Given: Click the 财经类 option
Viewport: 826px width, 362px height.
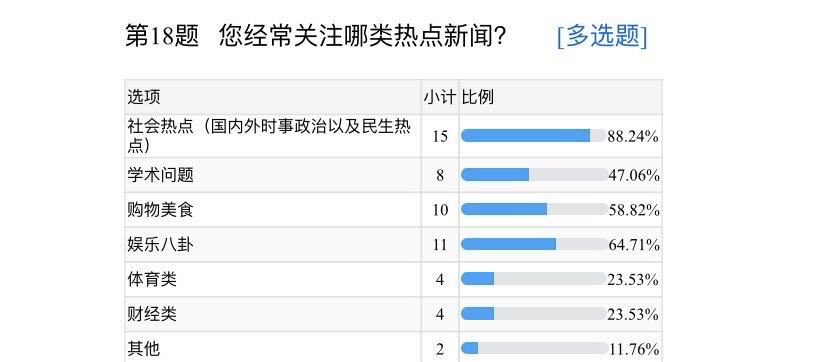Looking at the screenshot, I should (x=152, y=314).
